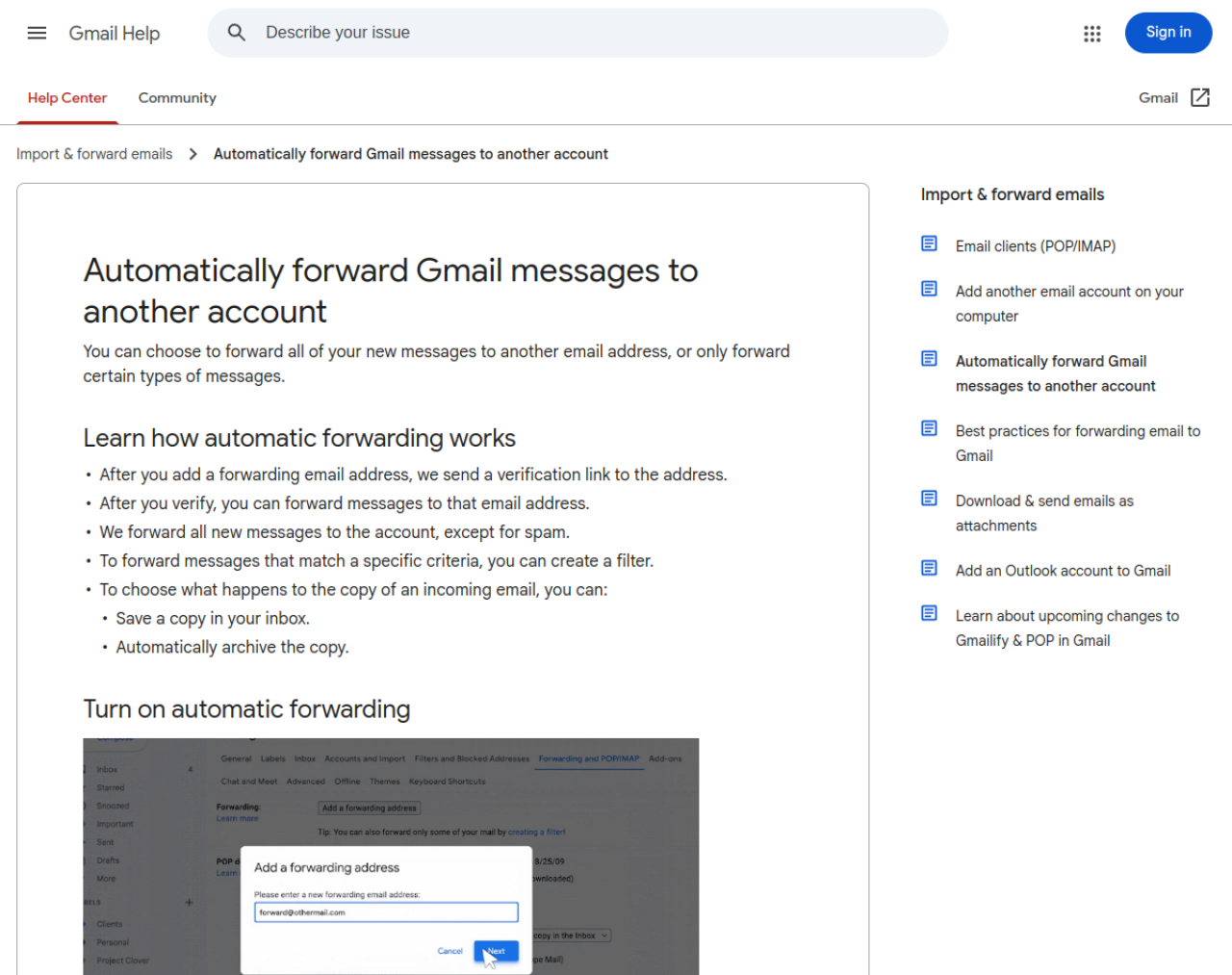1232x975 pixels.
Task: Click the Learn how automatic forwarding works heading
Action: pos(299,438)
